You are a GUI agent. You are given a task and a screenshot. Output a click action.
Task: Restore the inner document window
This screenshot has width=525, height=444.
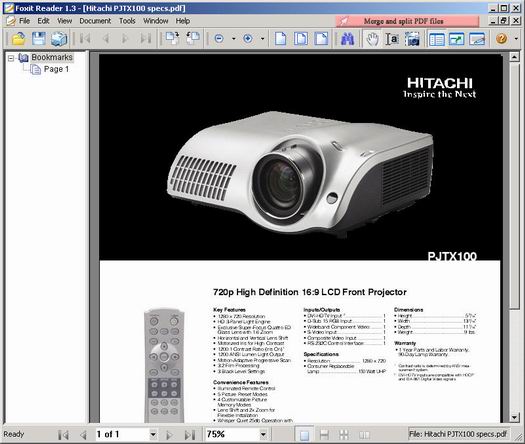(x=504, y=21)
